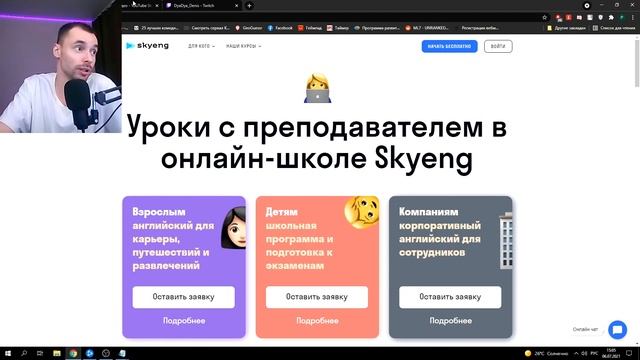Open «Подробнее» link on the orange Детям card
The height and width of the screenshot is (360, 640).
tap(317, 321)
